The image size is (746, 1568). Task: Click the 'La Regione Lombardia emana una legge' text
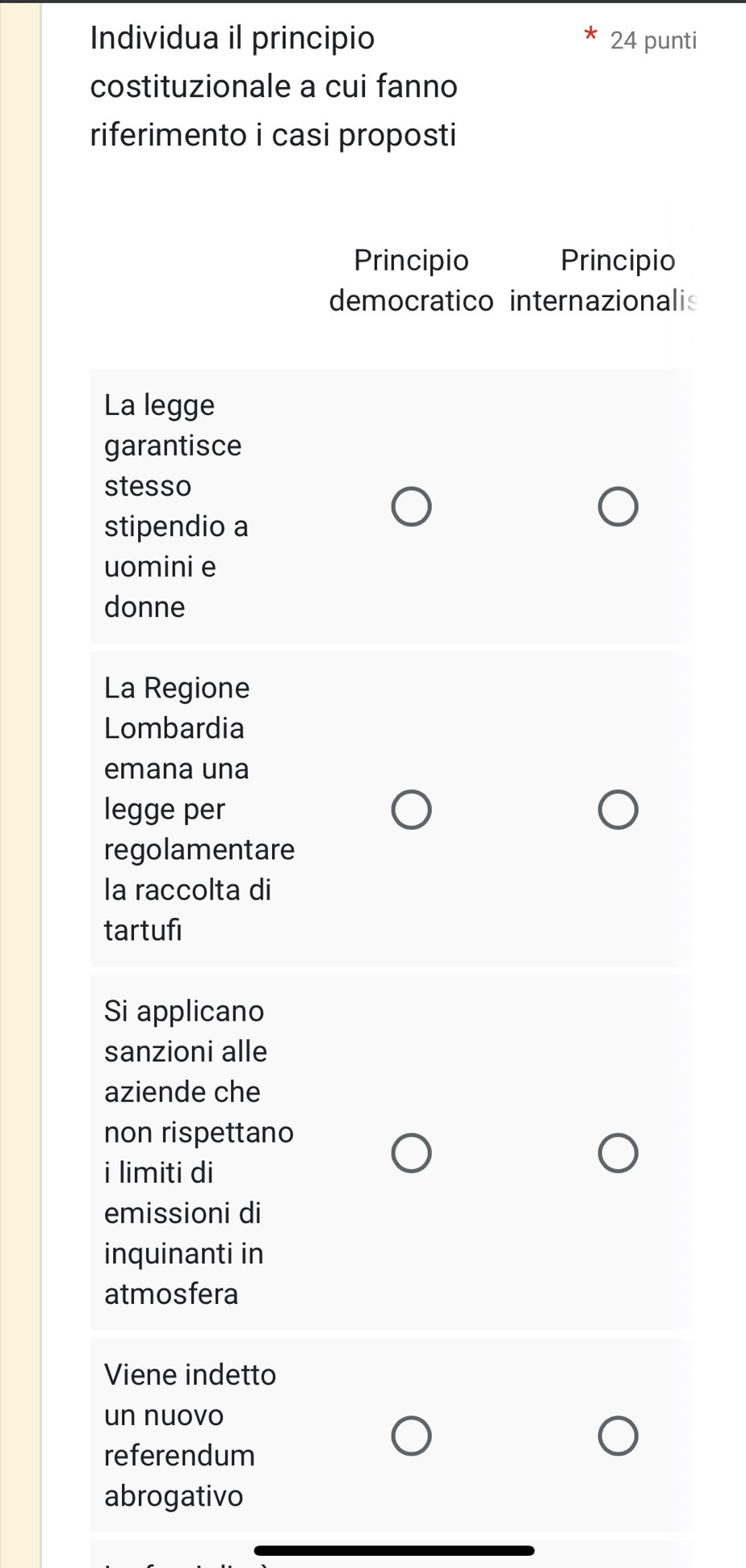click(199, 809)
